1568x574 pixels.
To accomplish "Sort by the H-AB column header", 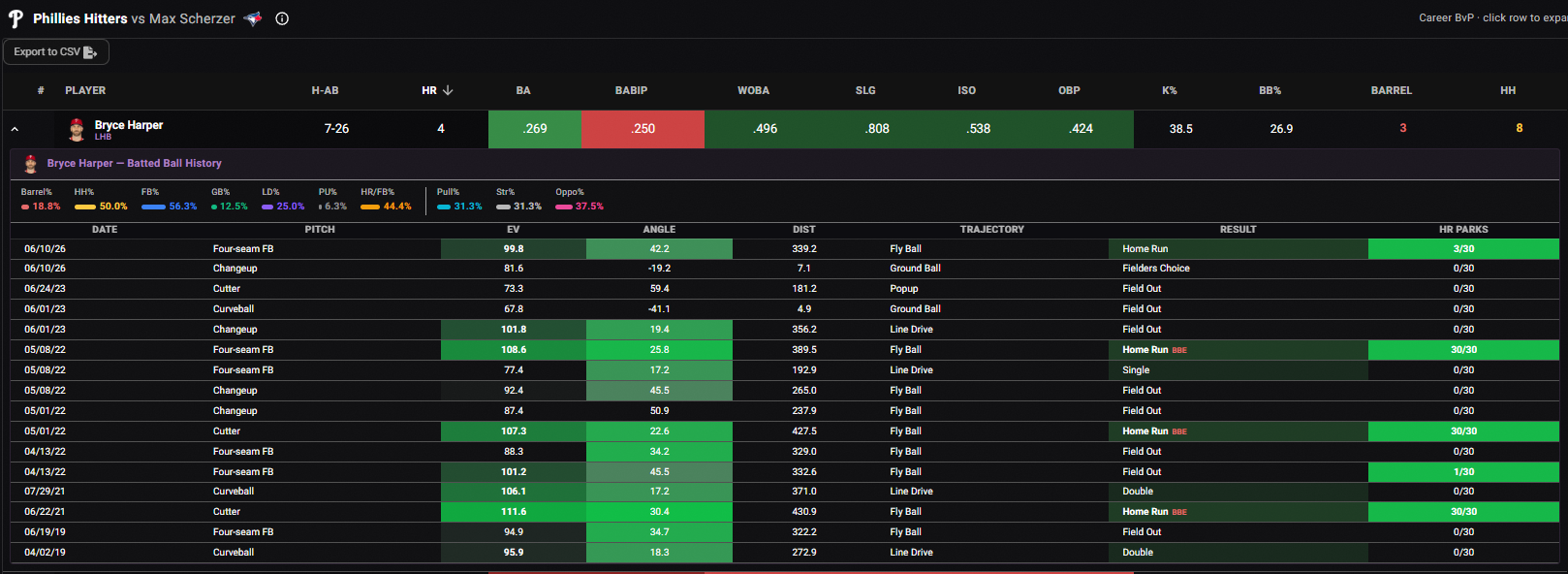I will (x=325, y=90).
